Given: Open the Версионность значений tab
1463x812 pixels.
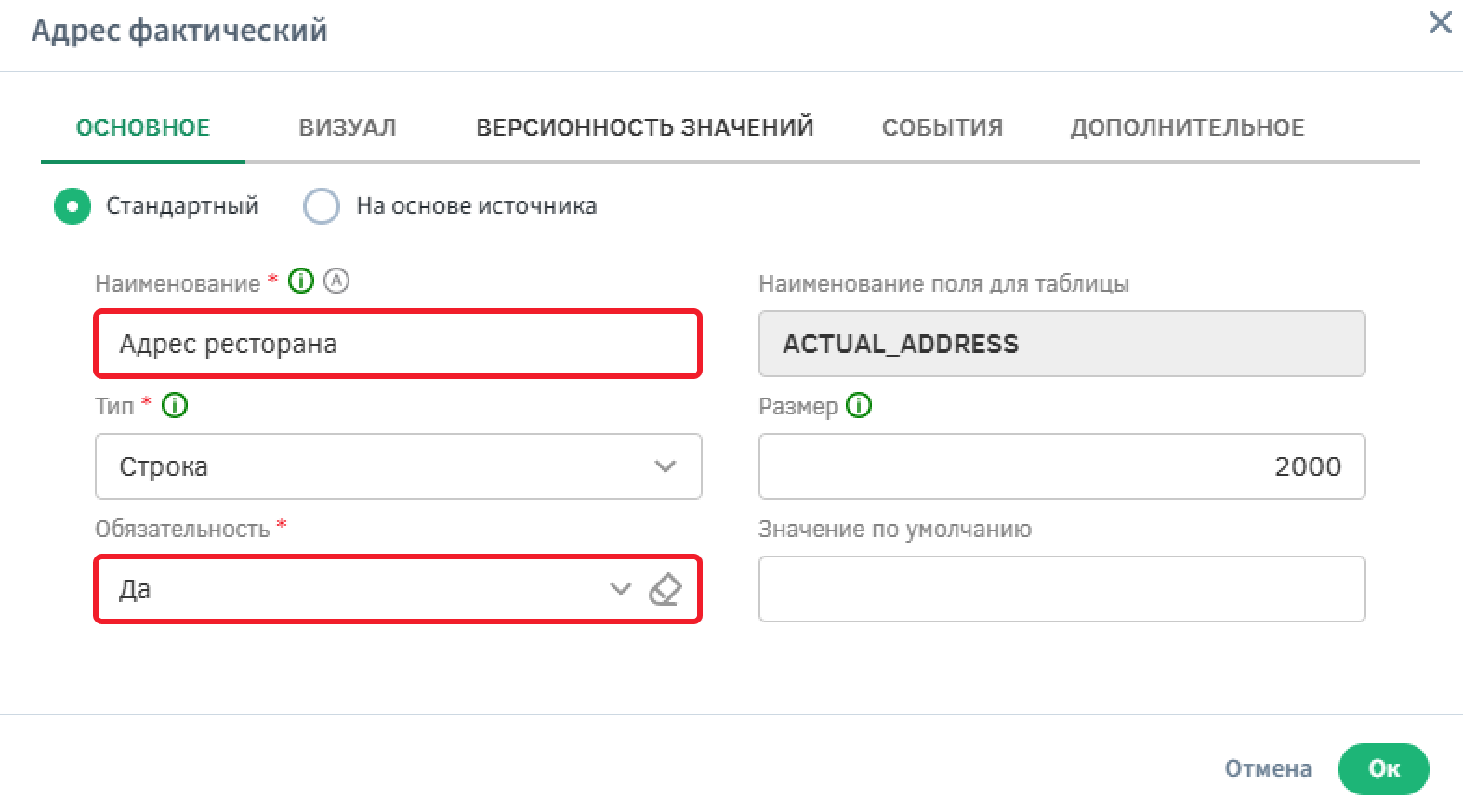Looking at the screenshot, I should [x=644, y=127].
